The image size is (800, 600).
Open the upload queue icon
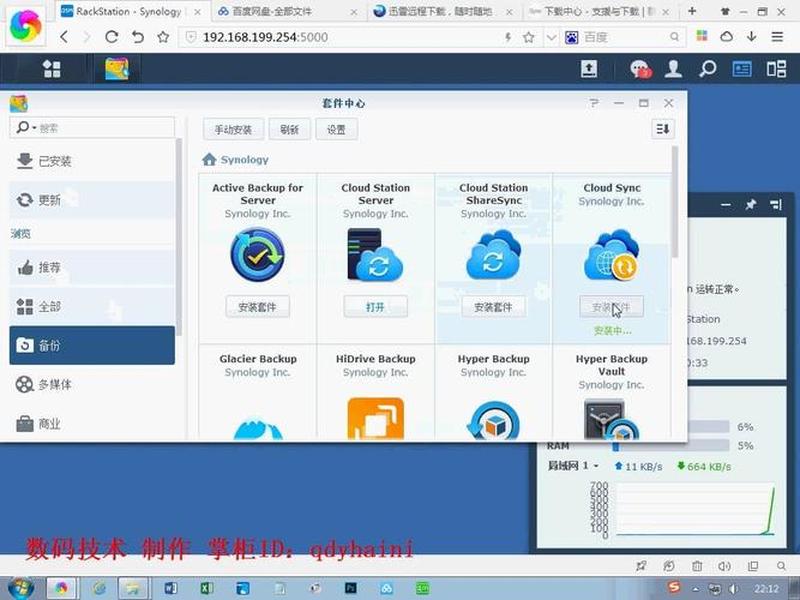pyautogui.click(x=589, y=69)
